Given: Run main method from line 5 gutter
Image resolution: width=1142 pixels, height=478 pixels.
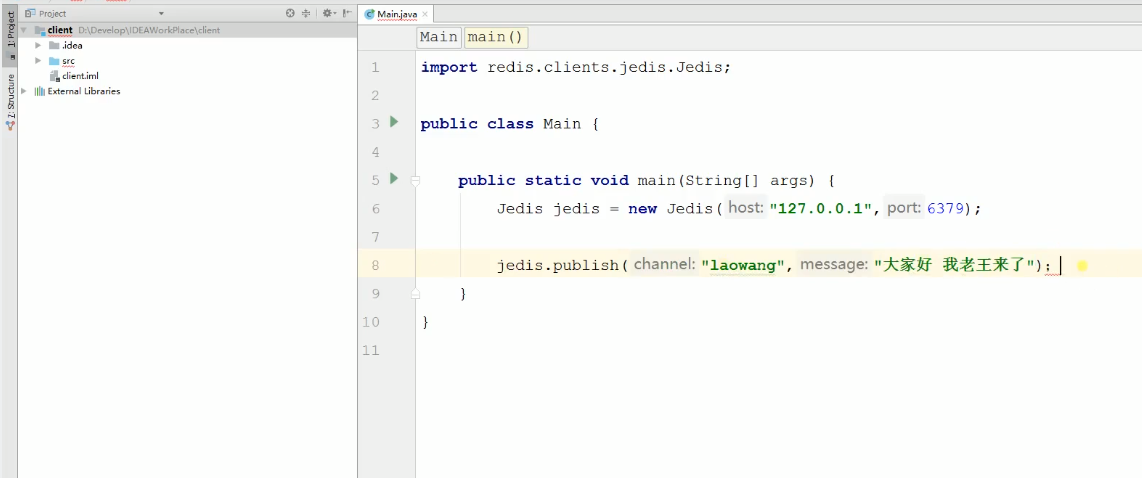Looking at the screenshot, I should 394,178.
